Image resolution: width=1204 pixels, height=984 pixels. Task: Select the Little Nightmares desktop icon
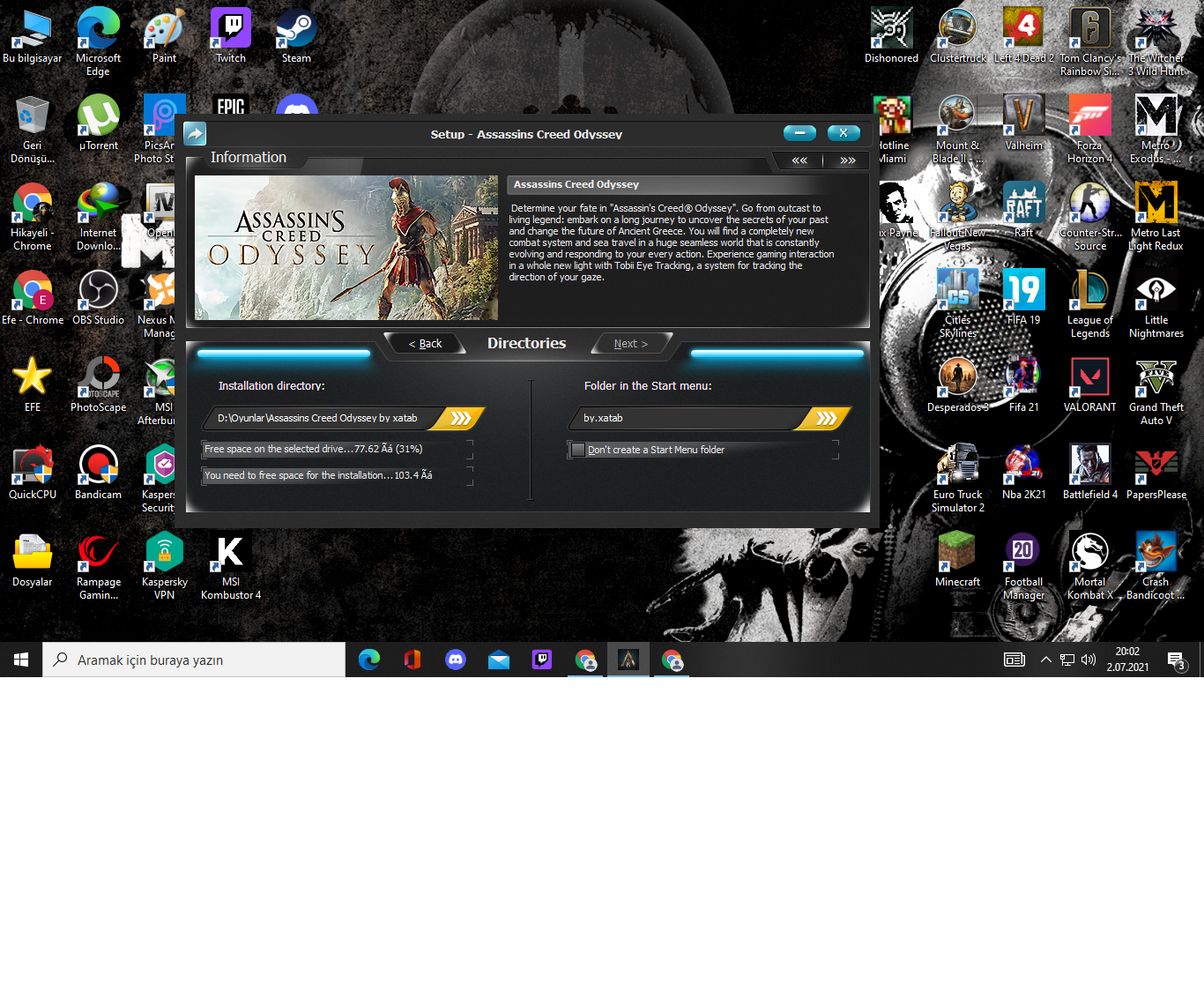point(1156,304)
